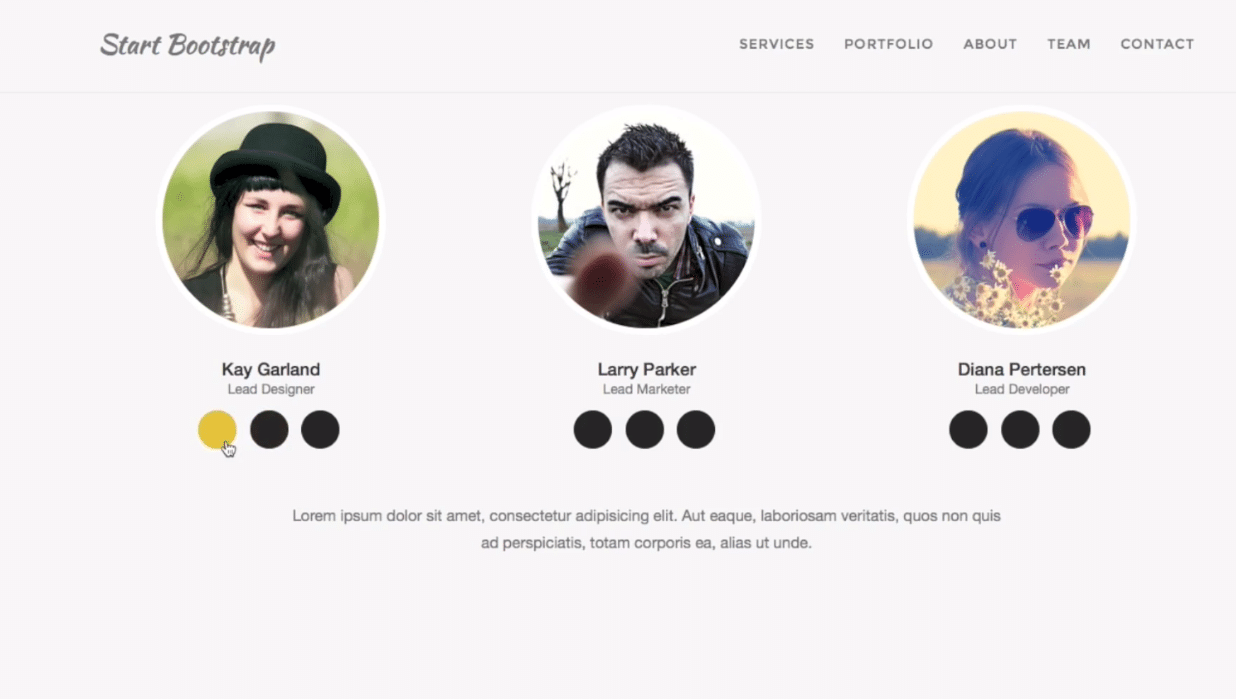Open the Services nav item
The image size is (1236, 699).
point(777,44)
